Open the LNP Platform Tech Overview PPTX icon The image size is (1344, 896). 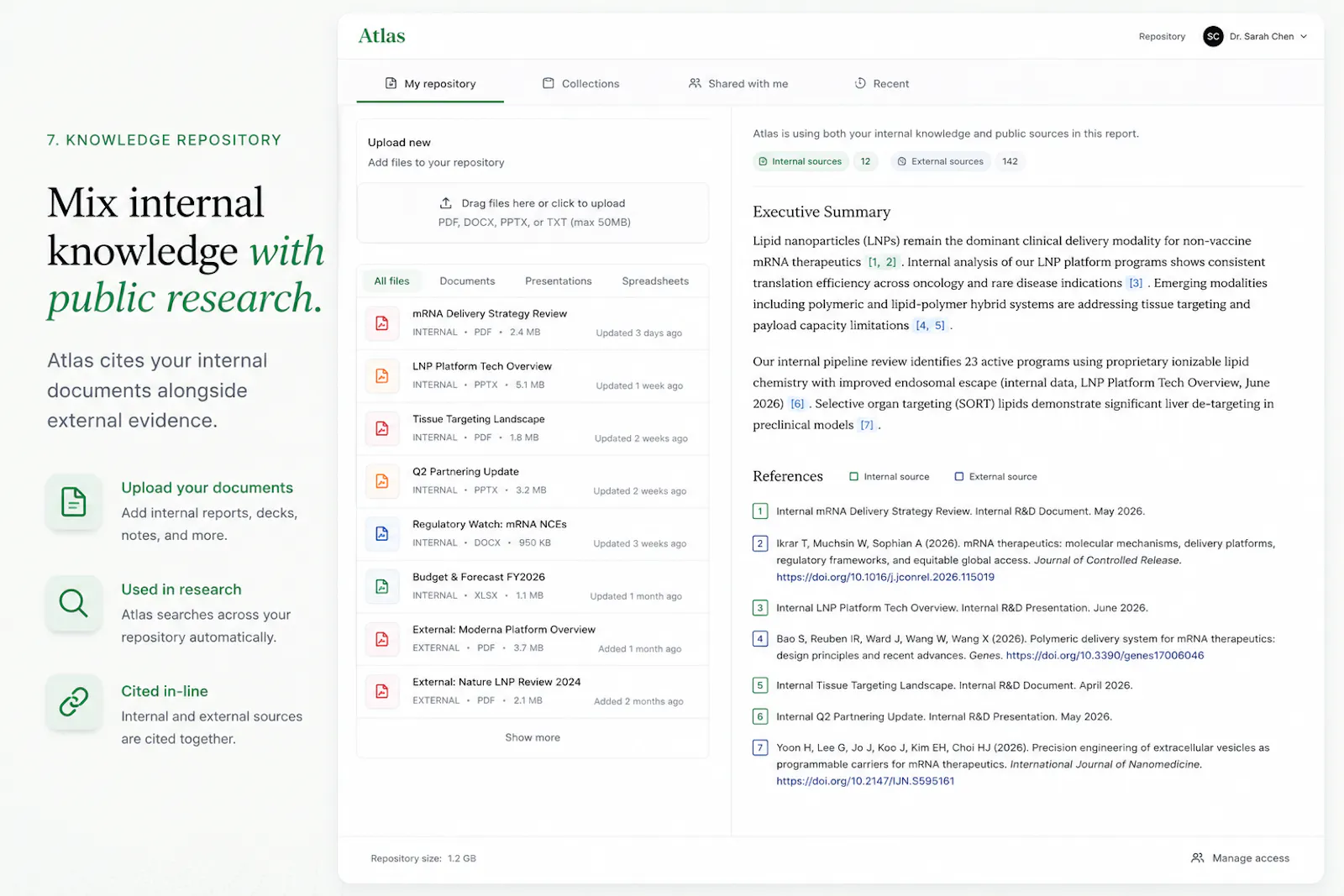pyautogui.click(x=381, y=376)
